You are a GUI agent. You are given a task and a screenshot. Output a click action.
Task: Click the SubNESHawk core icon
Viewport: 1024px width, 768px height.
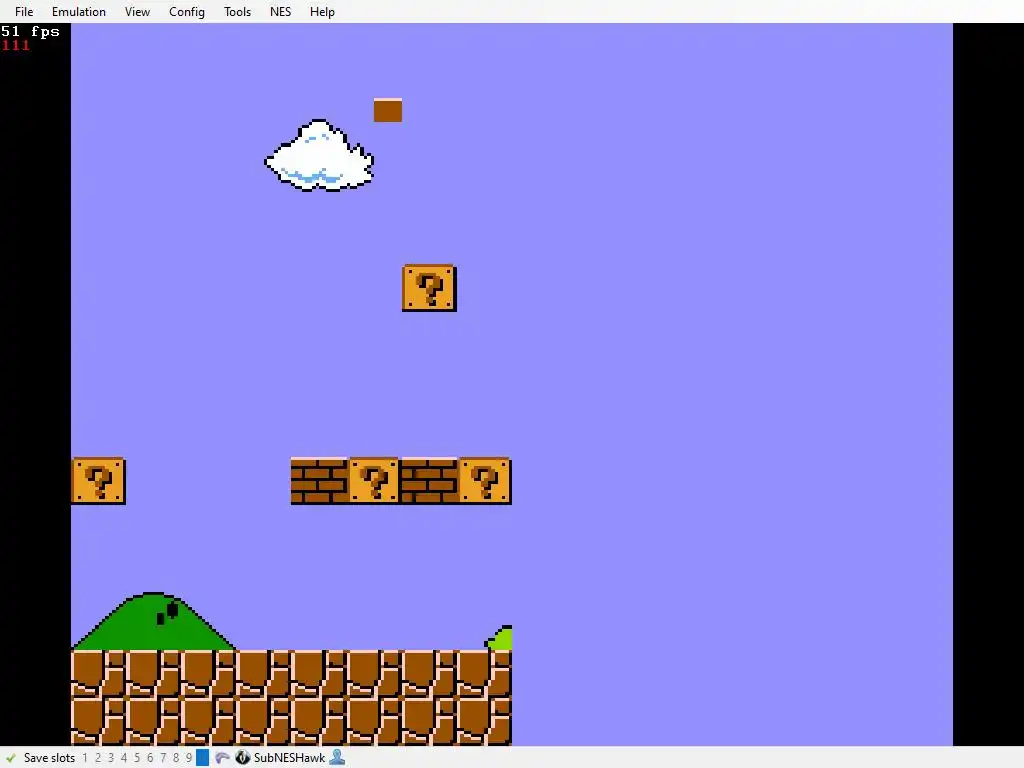(x=243, y=758)
